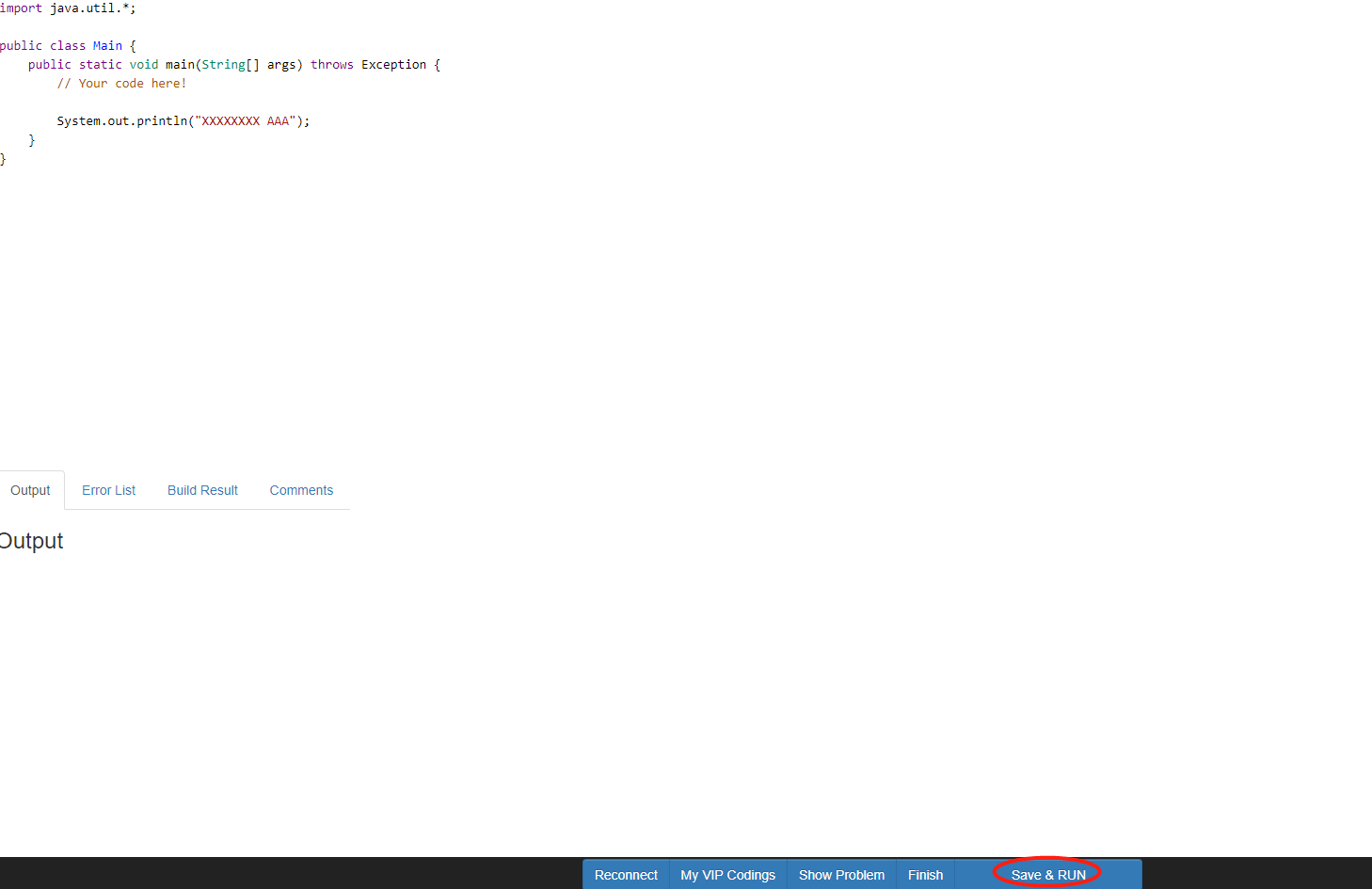The height and width of the screenshot is (889, 1372).
Task: Click the Reconnect button
Action: click(626, 875)
